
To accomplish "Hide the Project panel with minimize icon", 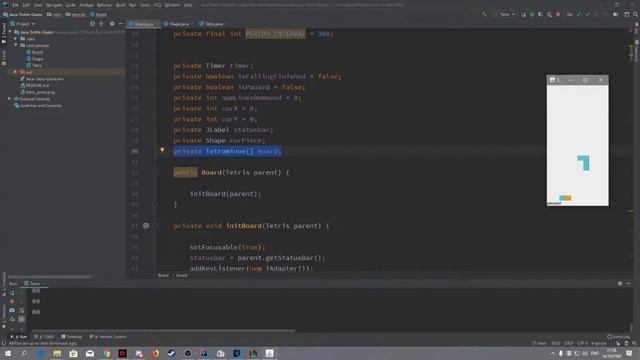I will (120, 24).
